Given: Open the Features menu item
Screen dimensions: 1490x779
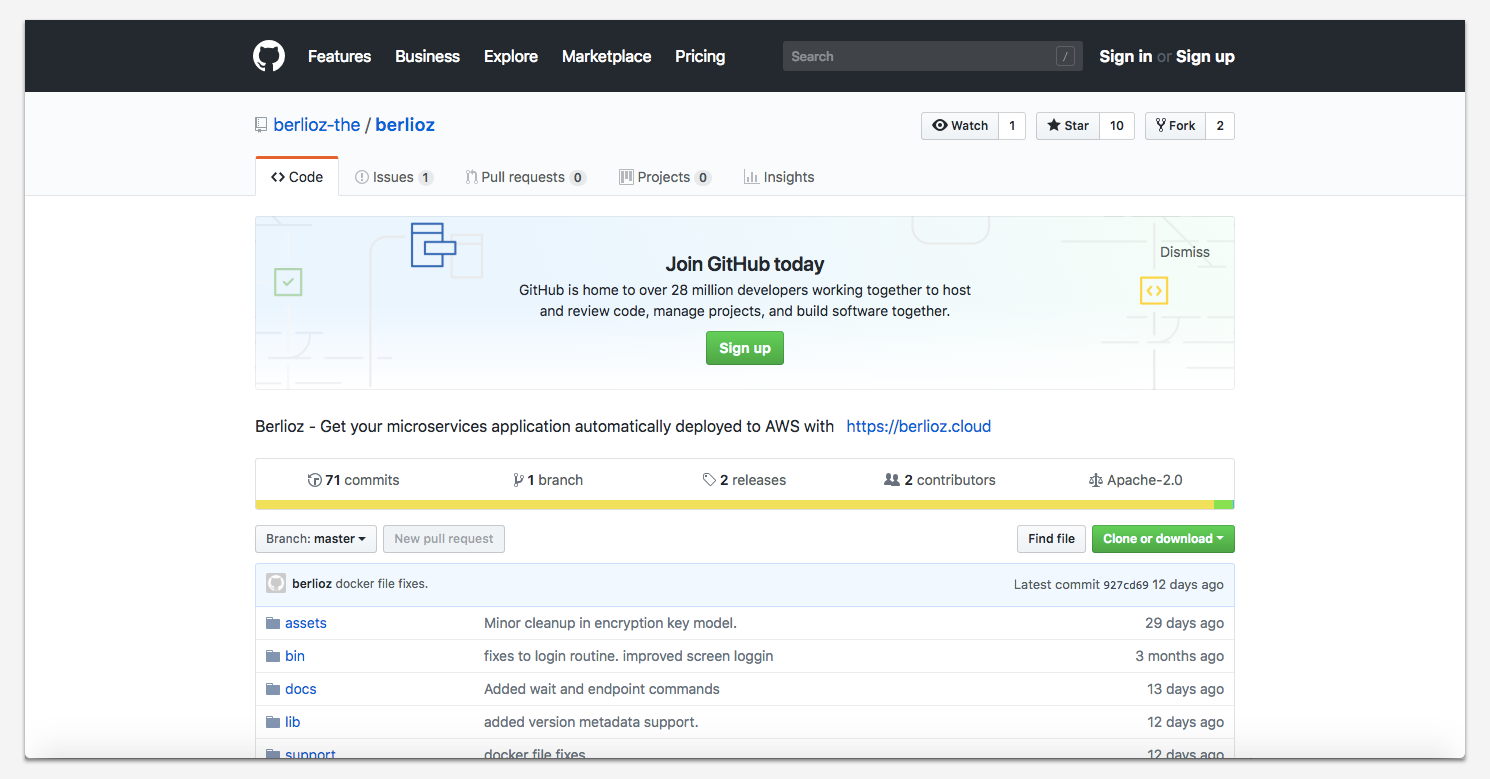Looking at the screenshot, I should (x=339, y=56).
